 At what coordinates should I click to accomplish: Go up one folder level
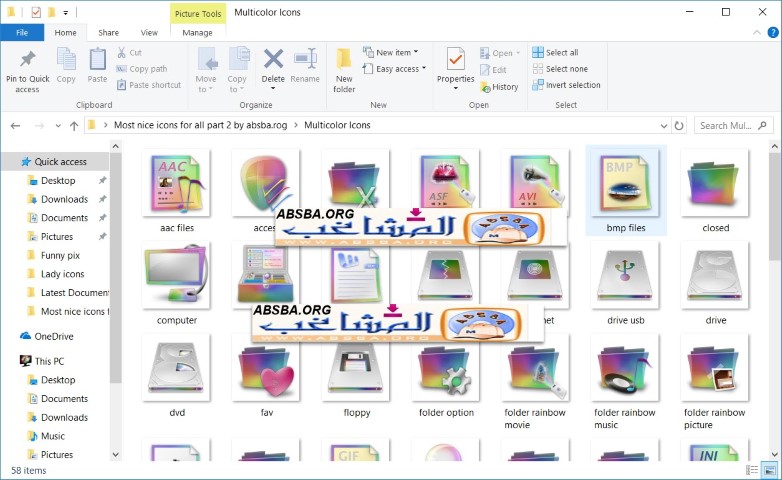point(74,126)
